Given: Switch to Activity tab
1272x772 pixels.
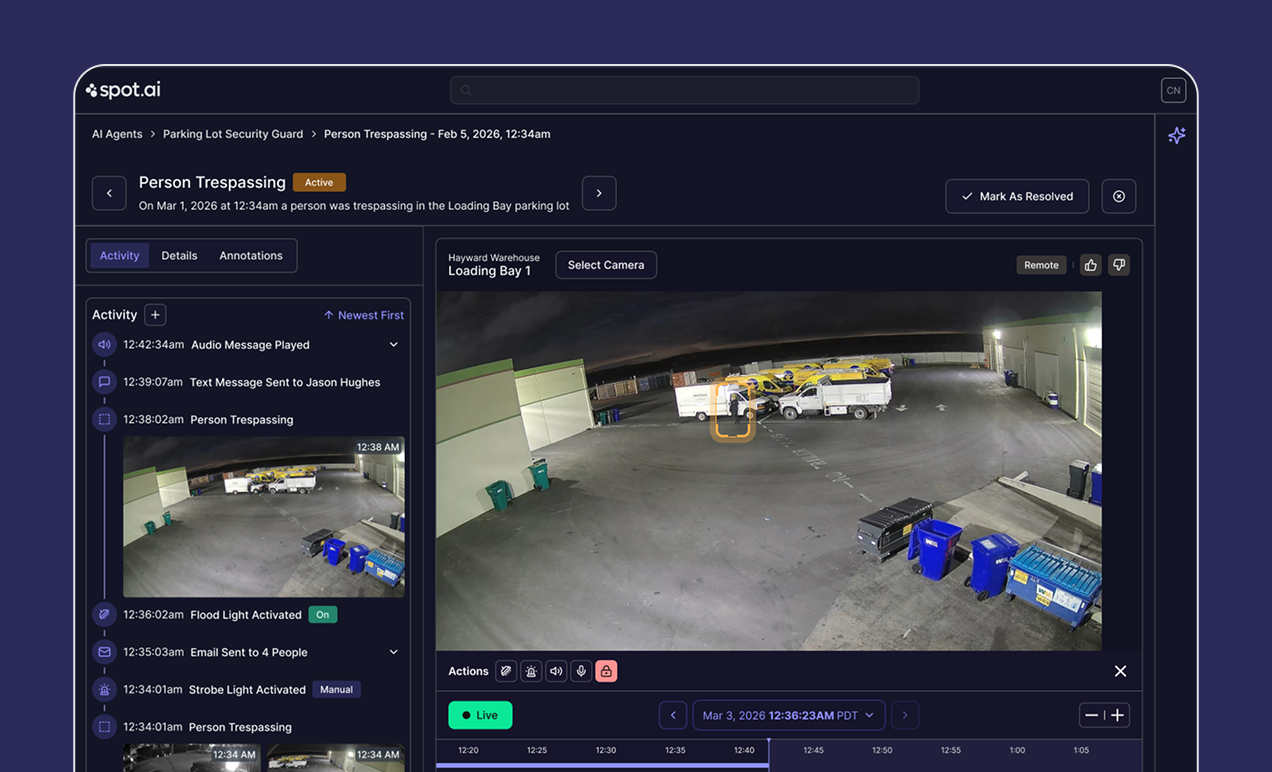Looking at the screenshot, I should coord(120,256).
